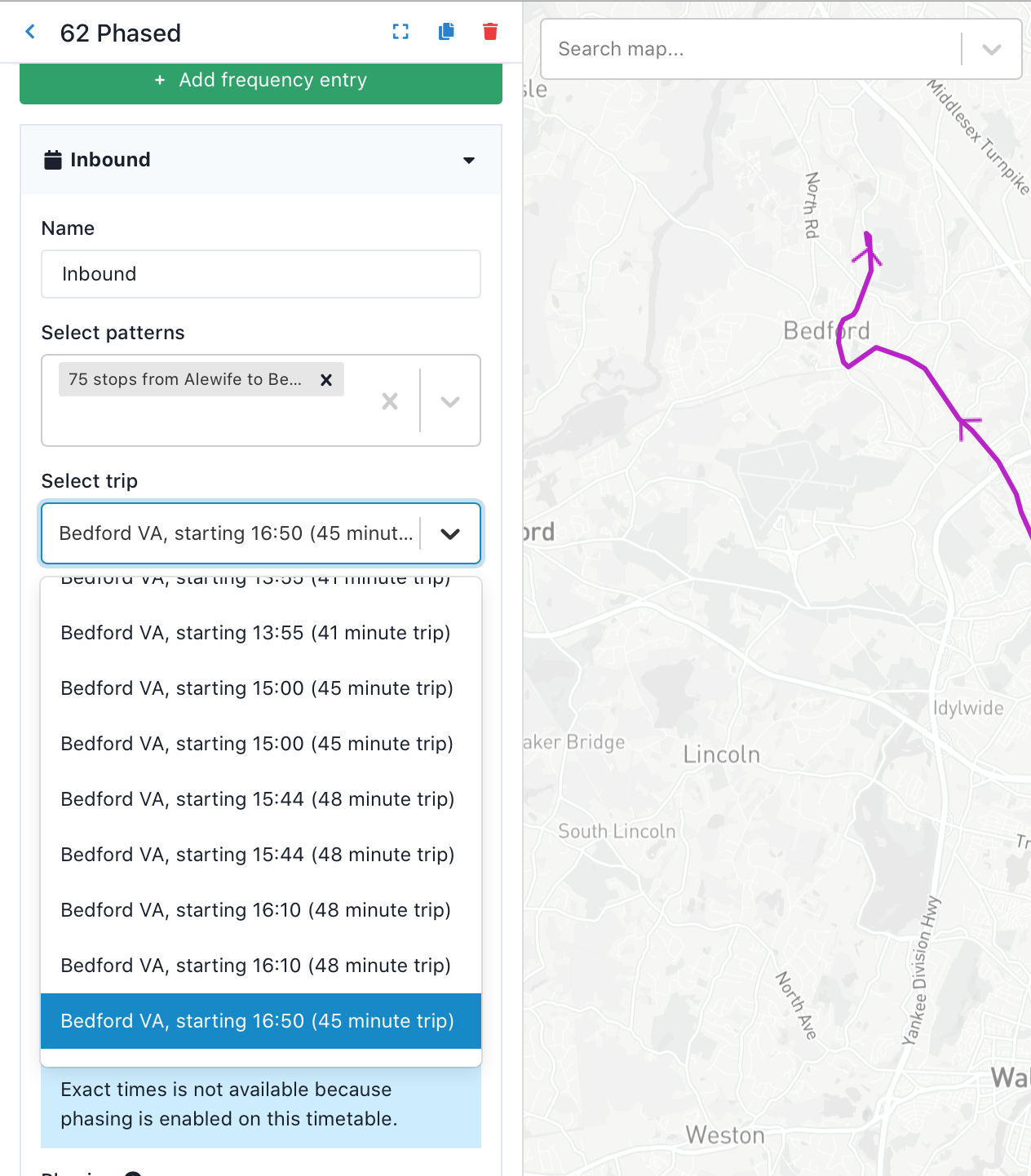Viewport: 1031px width, 1176px height.
Task: Clear all selected patterns
Action: coord(390,401)
